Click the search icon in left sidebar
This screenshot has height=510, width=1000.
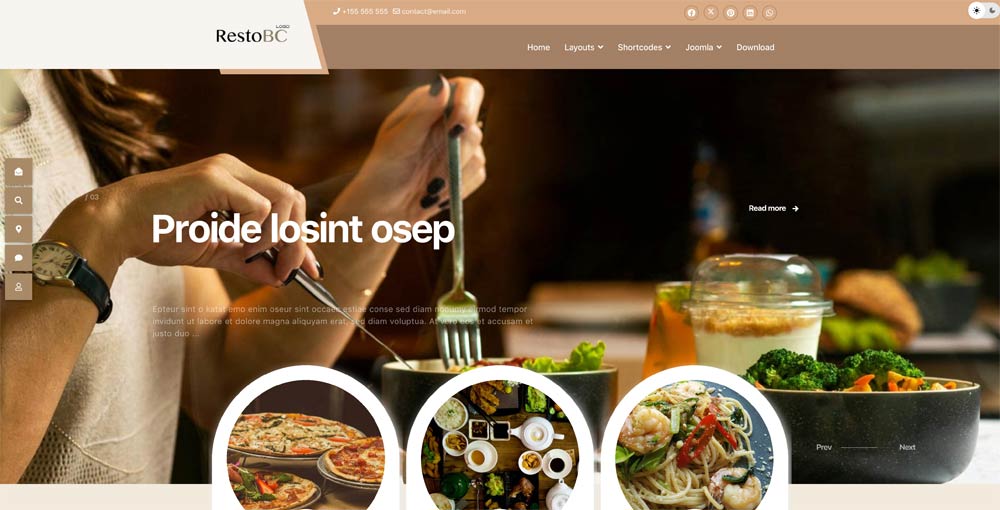18,200
